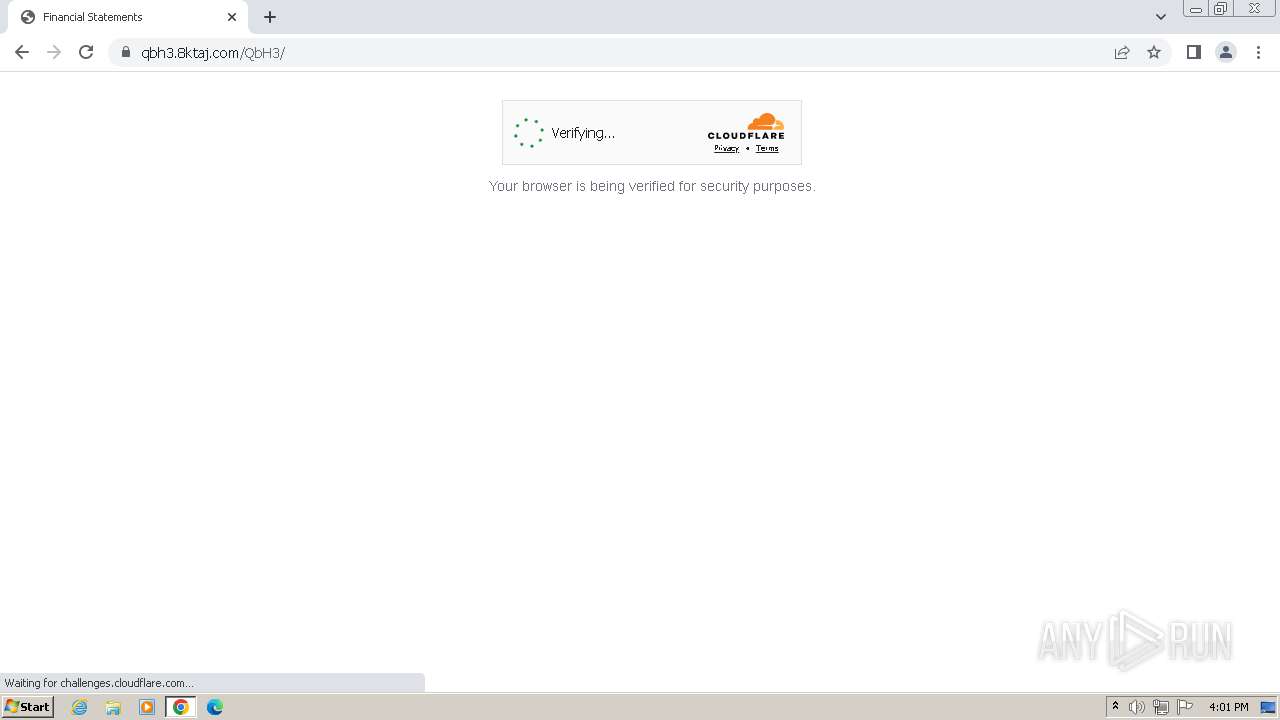Bookmark this page with the star icon
The image size is (1280, 720).
pos(1154,52)
